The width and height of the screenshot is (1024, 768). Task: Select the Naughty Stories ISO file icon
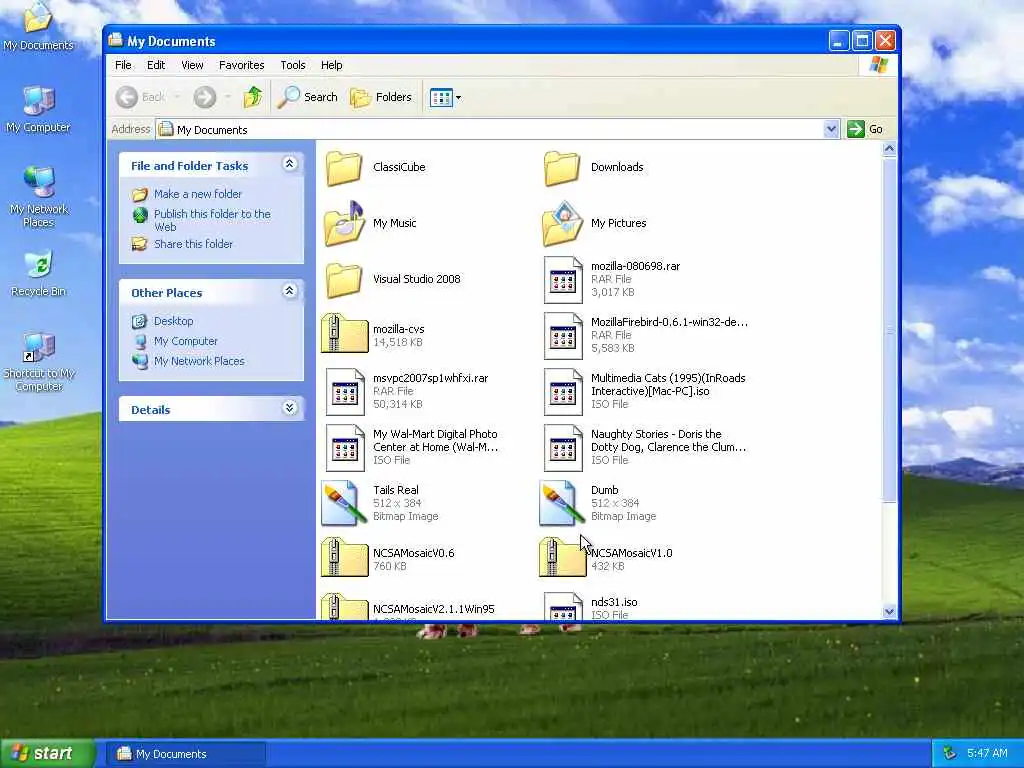[x=563, y=448]
